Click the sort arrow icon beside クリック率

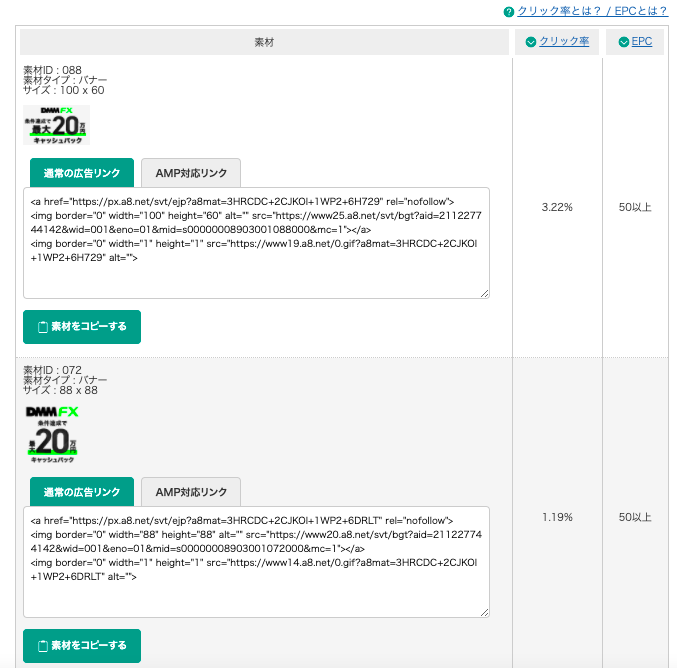pos(530,42)
